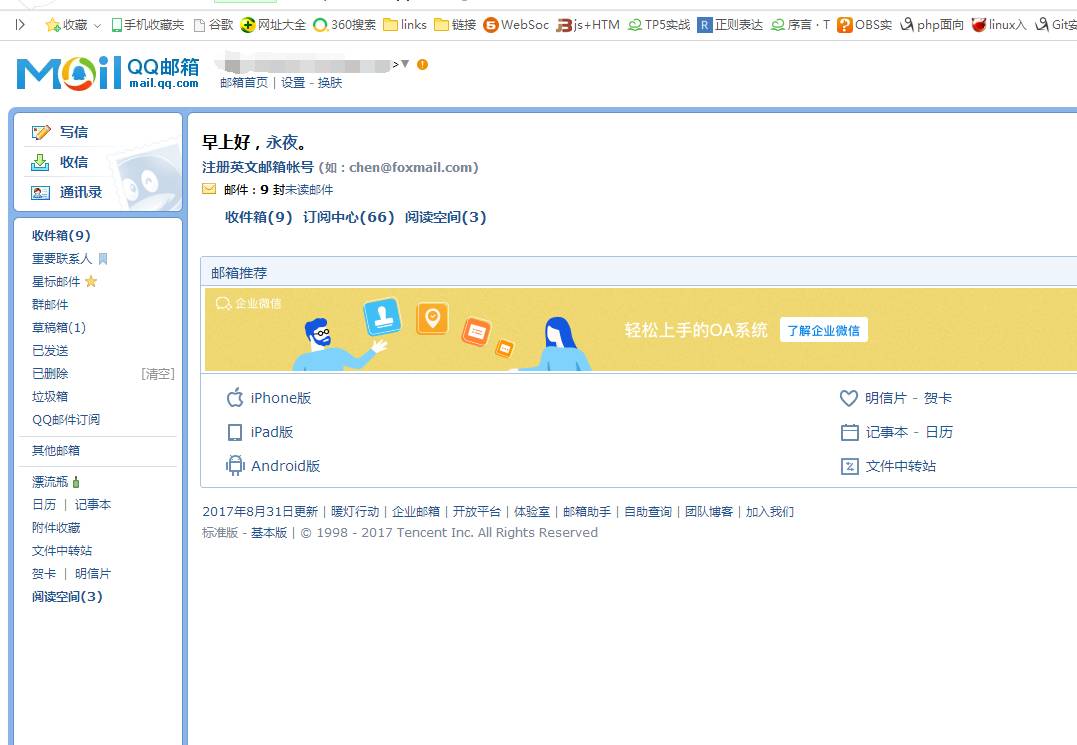Click 开放平台 footer link
Screen dimensions: 1077x745
click(477, 512)
